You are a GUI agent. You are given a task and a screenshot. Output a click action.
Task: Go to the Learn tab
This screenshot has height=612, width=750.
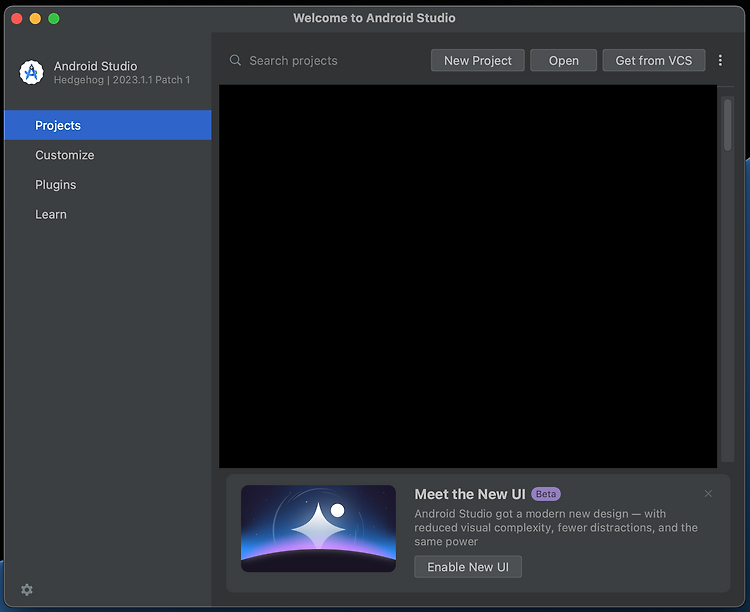click(x=108, y=214)
